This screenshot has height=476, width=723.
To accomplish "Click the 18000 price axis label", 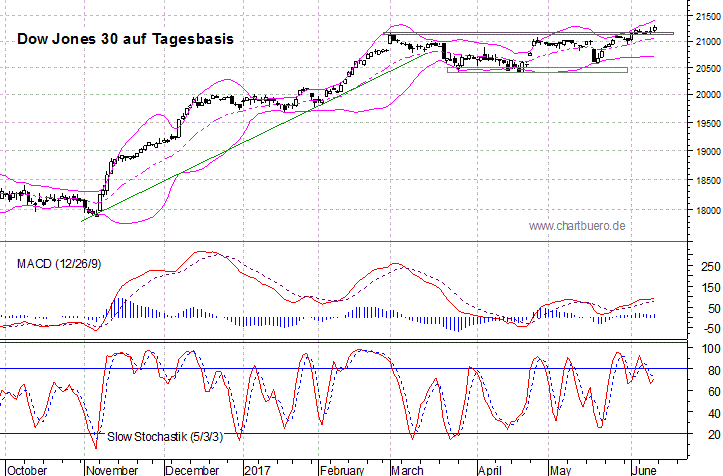I will click(707, 210).
